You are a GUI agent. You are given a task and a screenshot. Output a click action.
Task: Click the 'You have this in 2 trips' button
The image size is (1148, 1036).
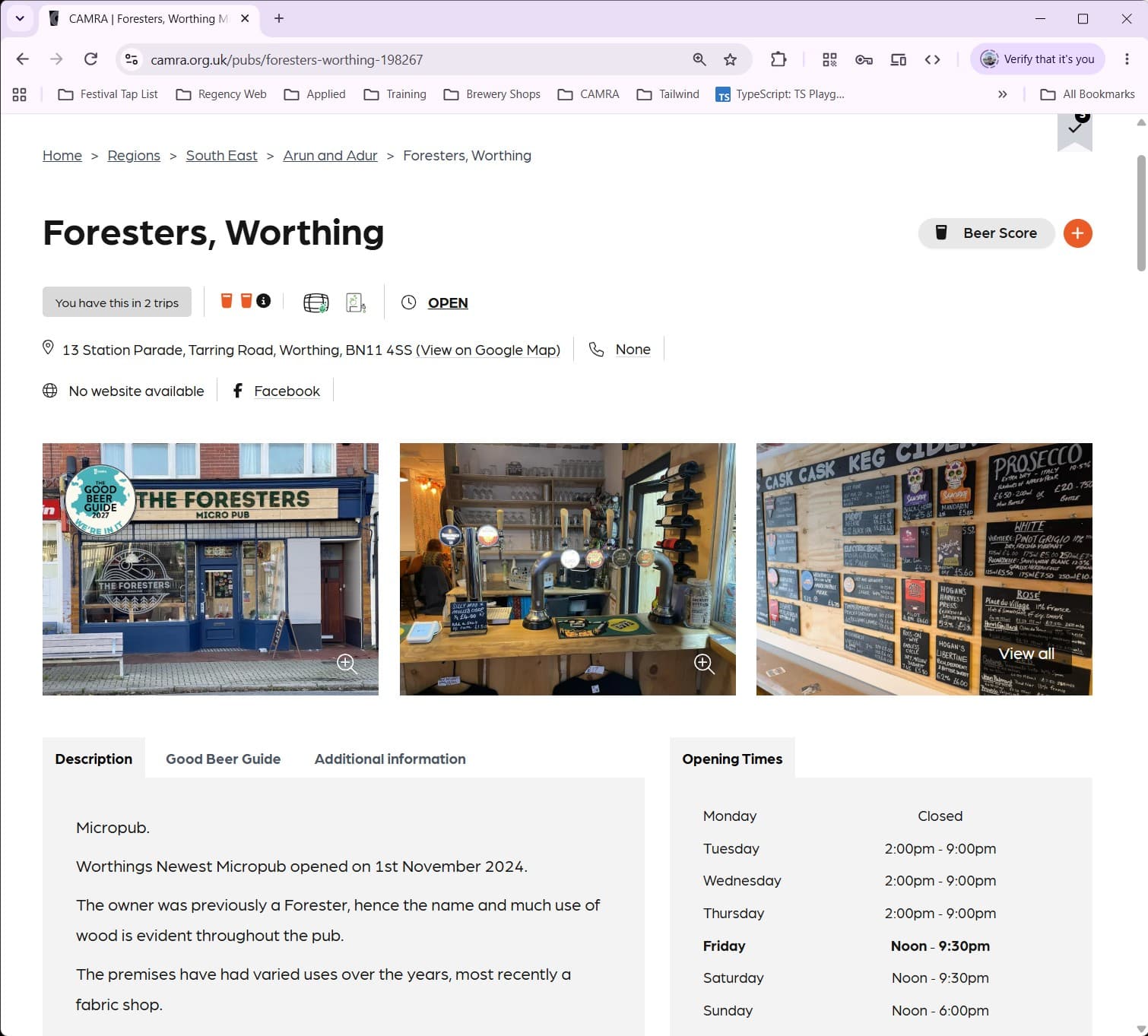pos(117,303)
